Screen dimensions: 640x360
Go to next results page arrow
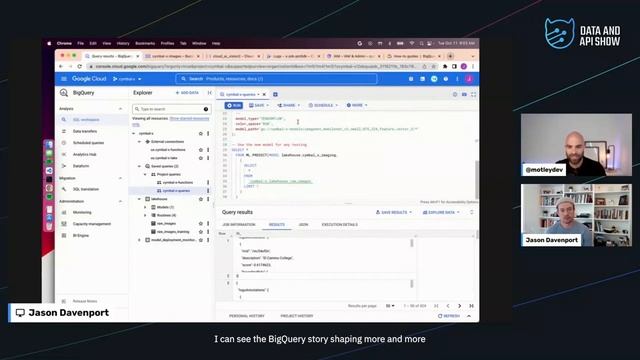tap(460, 306)
